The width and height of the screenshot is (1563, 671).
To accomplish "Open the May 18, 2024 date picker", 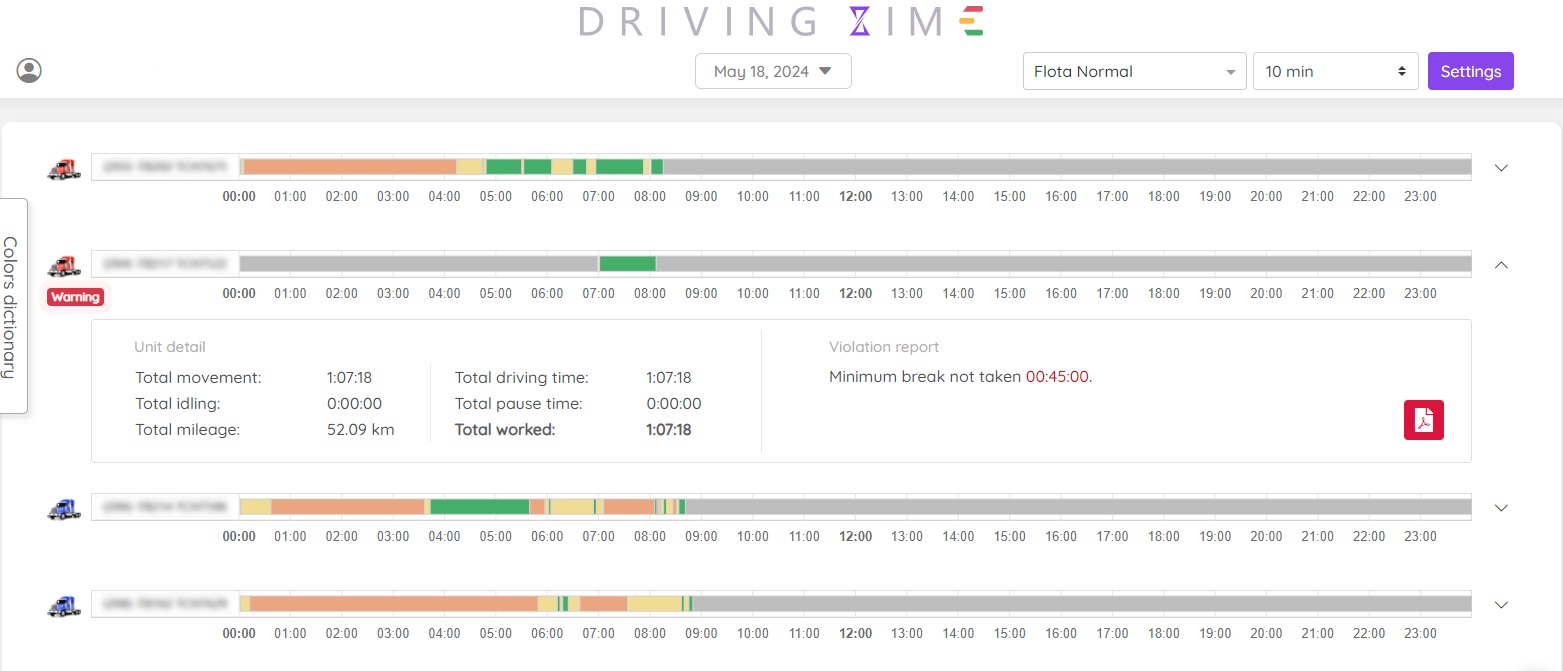I will (773, 70).
